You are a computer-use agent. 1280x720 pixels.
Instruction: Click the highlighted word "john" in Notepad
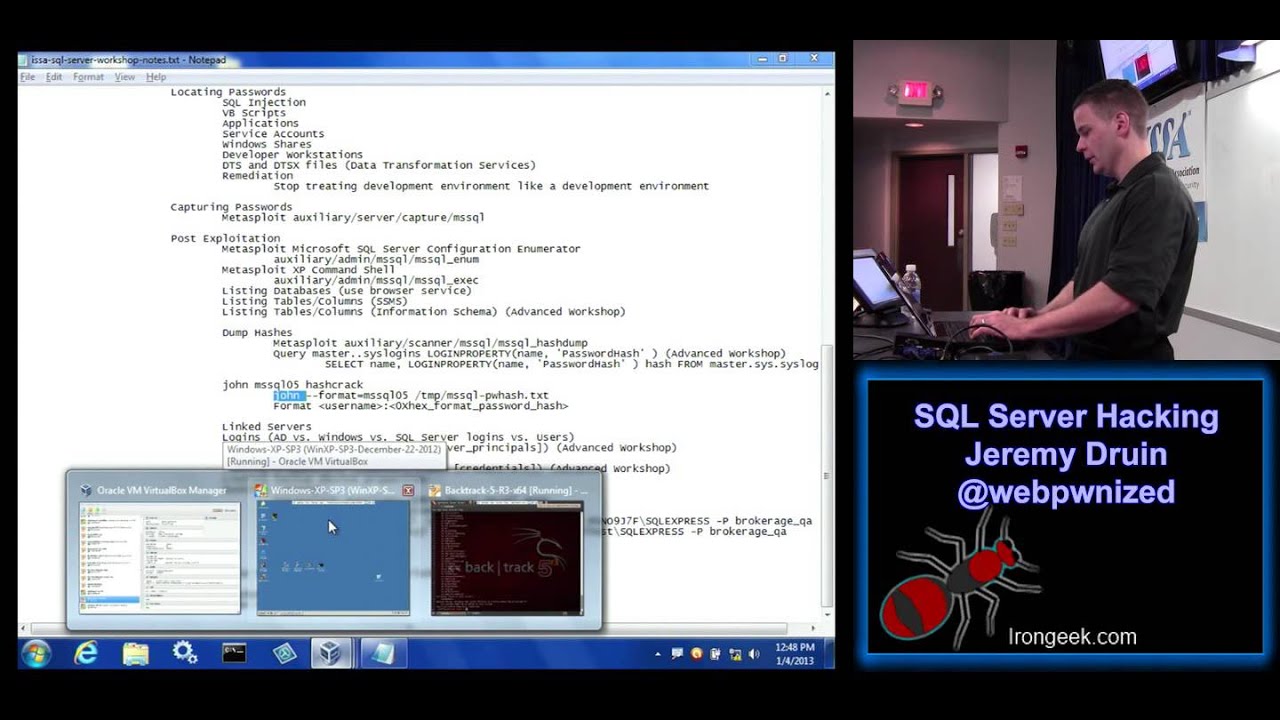pos(287,395)
